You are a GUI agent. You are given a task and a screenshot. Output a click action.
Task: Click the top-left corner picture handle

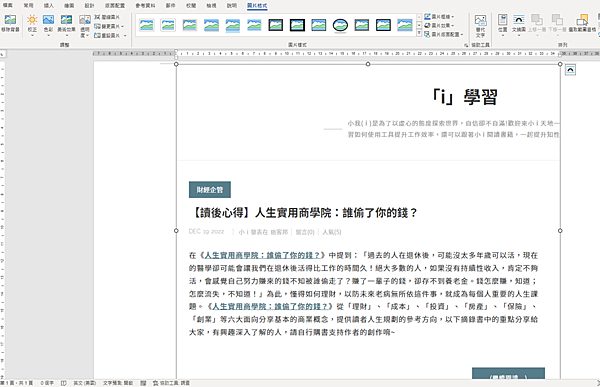click(176, 64)
